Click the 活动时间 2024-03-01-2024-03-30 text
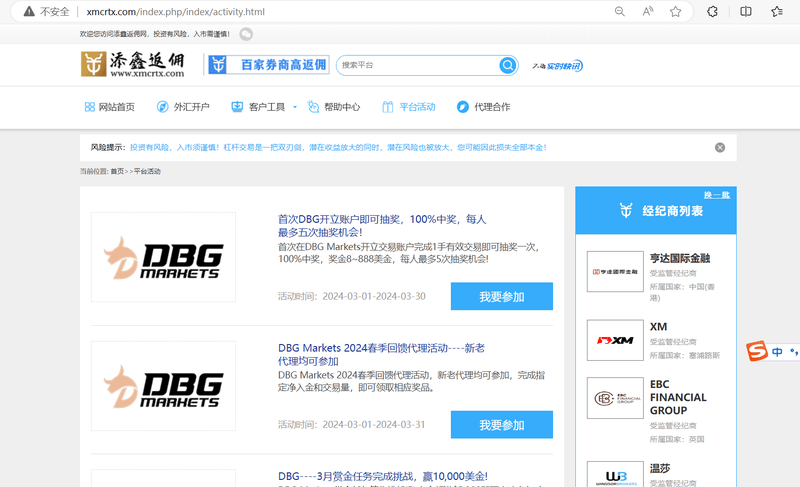 pos(352,296)
